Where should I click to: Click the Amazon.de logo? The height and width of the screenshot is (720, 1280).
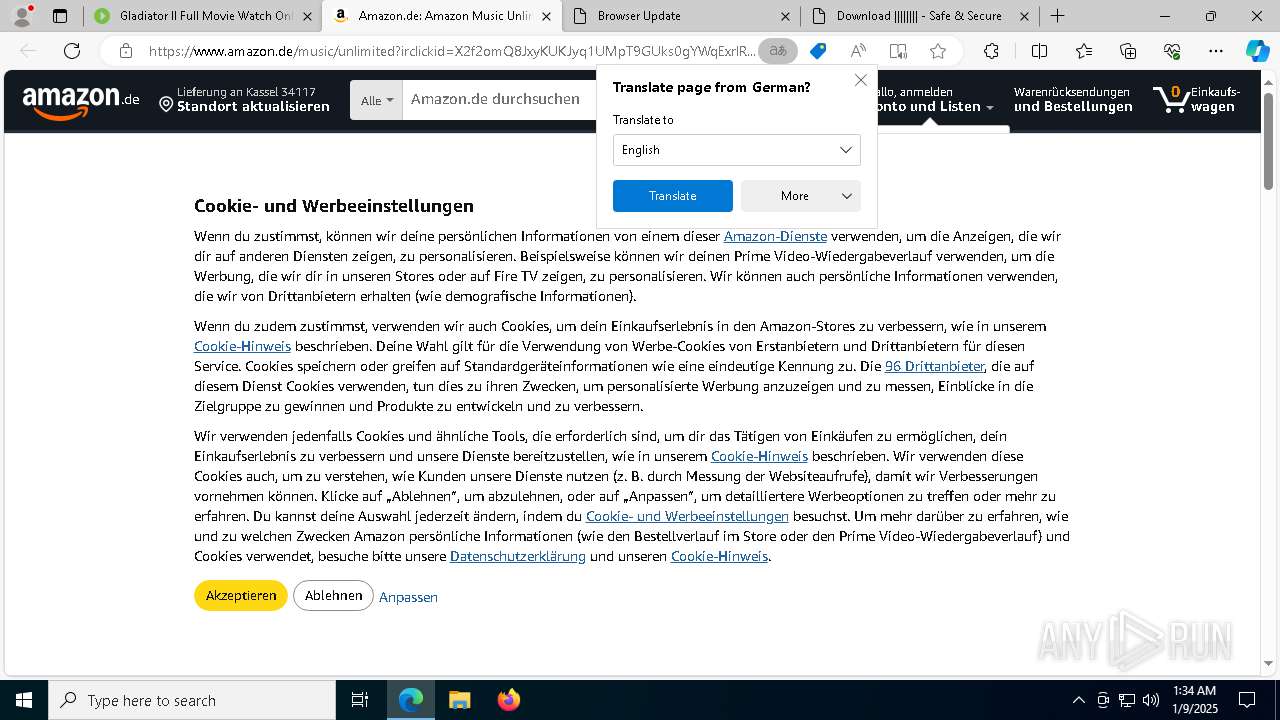(81, 101)
